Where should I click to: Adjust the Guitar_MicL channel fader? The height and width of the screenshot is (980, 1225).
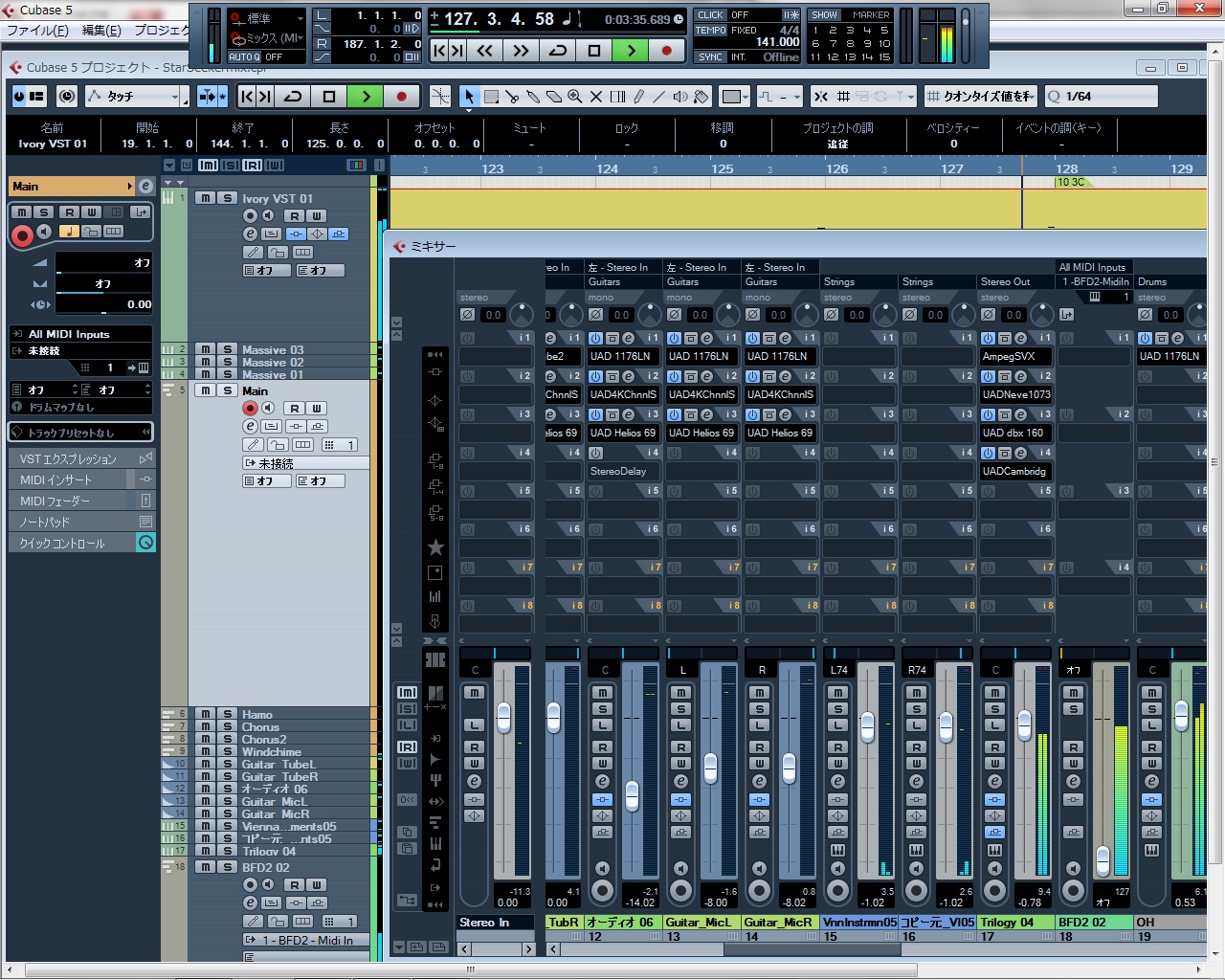710,768
